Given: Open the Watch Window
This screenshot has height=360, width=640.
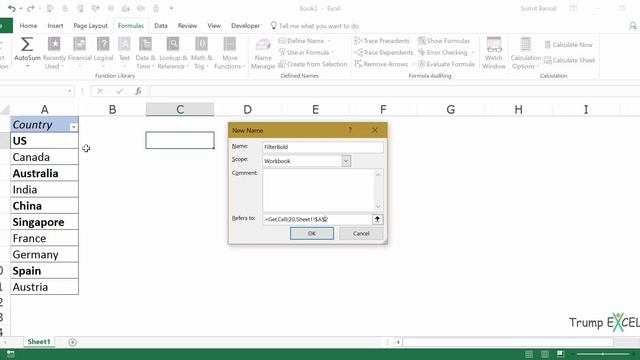Looking at the screenshot, I should [x=494, y=53].
